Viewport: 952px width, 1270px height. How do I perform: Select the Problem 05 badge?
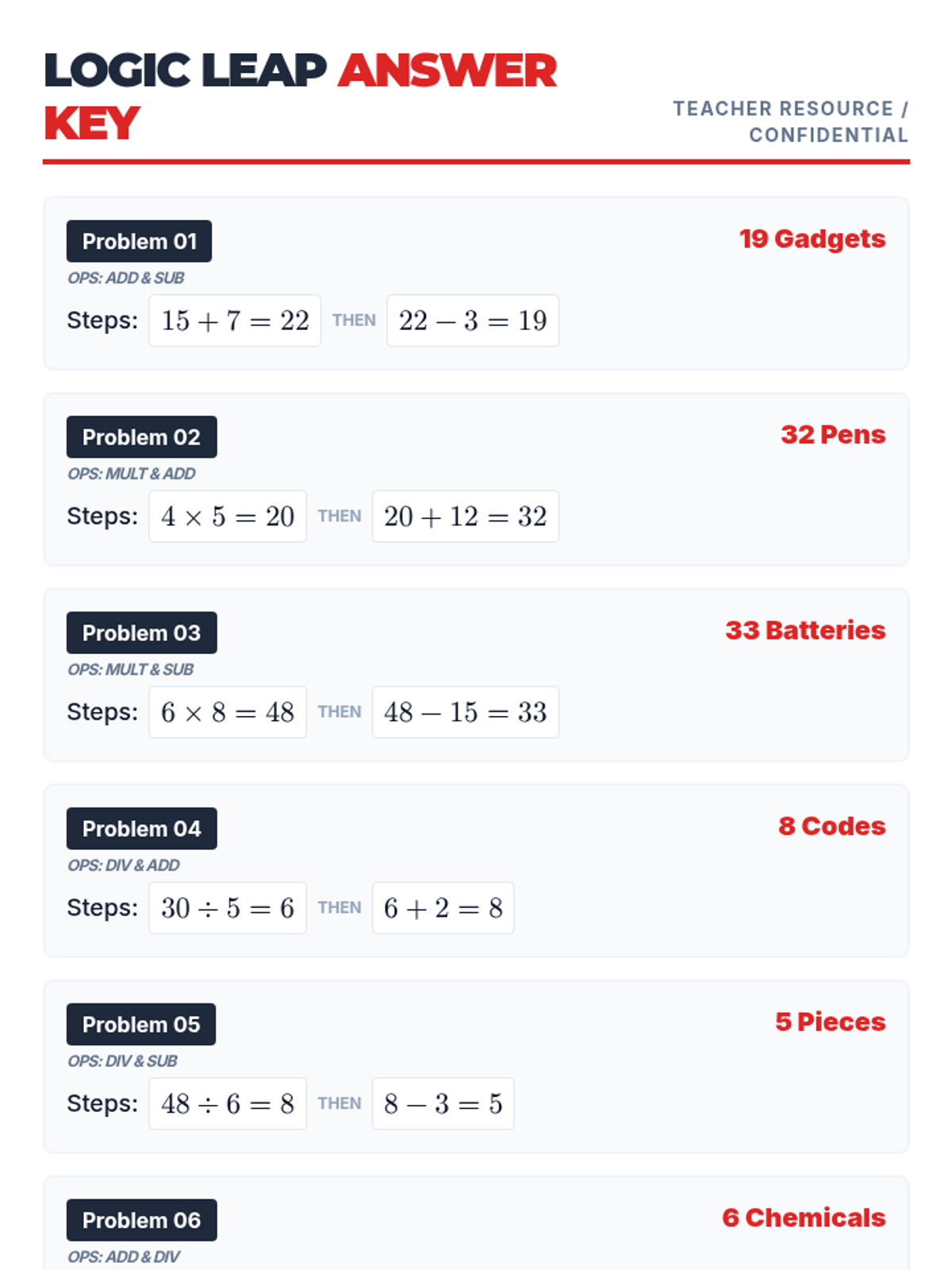pos(140,1025)
